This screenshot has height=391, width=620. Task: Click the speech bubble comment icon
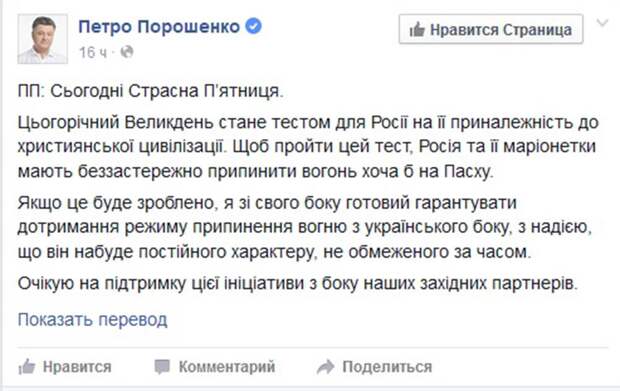162,366
